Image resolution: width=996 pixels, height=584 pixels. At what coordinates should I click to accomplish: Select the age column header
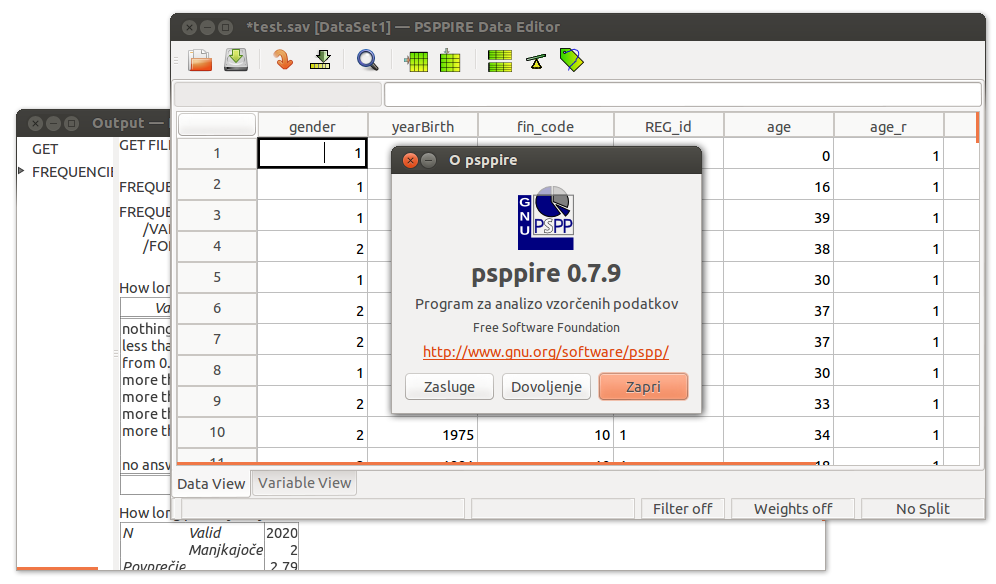[779, 126]
